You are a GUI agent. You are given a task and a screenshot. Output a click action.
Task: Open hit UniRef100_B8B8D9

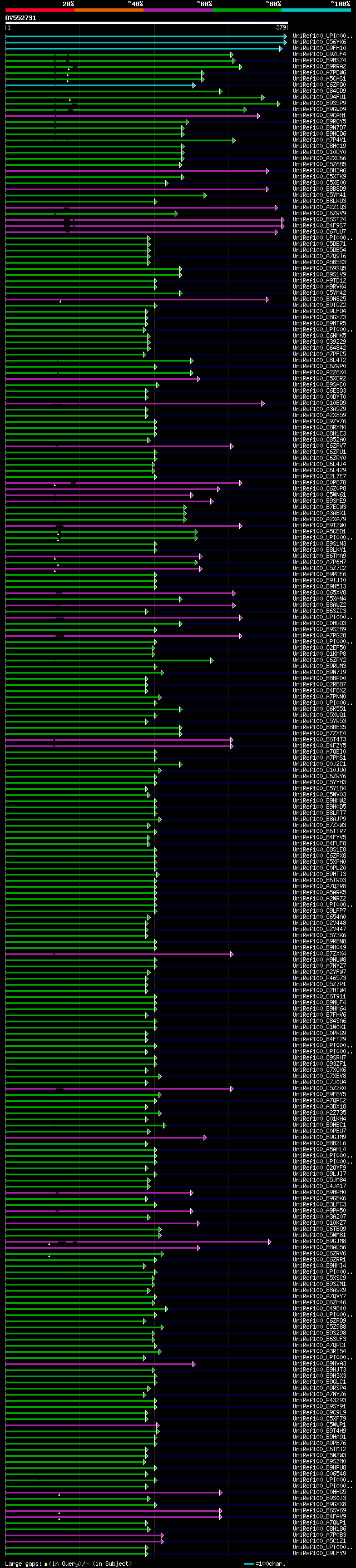pos(319,189)
